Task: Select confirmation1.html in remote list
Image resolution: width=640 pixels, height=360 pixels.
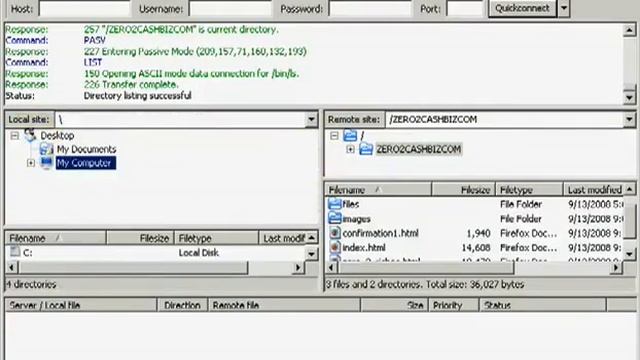Action: [380, 233]
